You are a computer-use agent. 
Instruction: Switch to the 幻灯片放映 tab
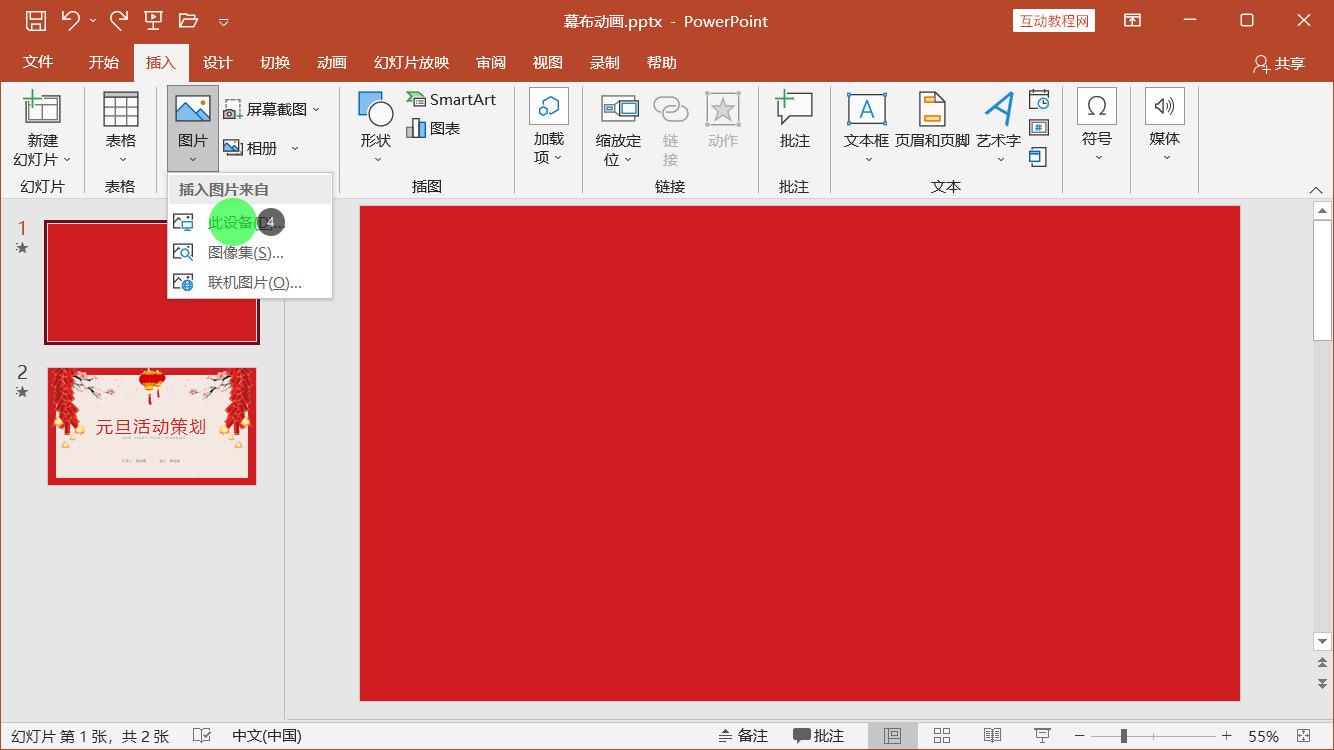click(x=412, y=62)
